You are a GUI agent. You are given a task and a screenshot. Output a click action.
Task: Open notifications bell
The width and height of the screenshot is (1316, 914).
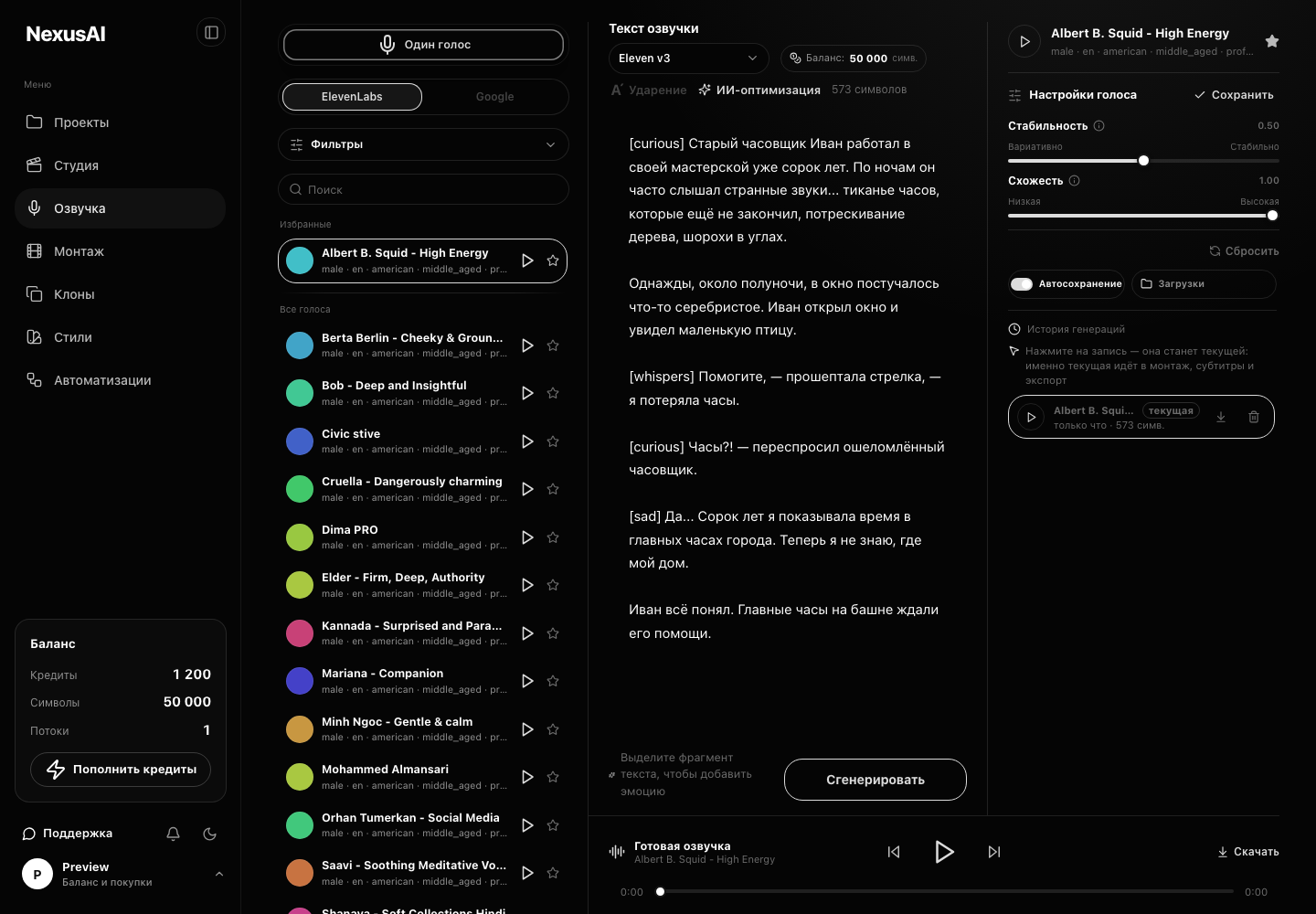[x=173, y=834]
